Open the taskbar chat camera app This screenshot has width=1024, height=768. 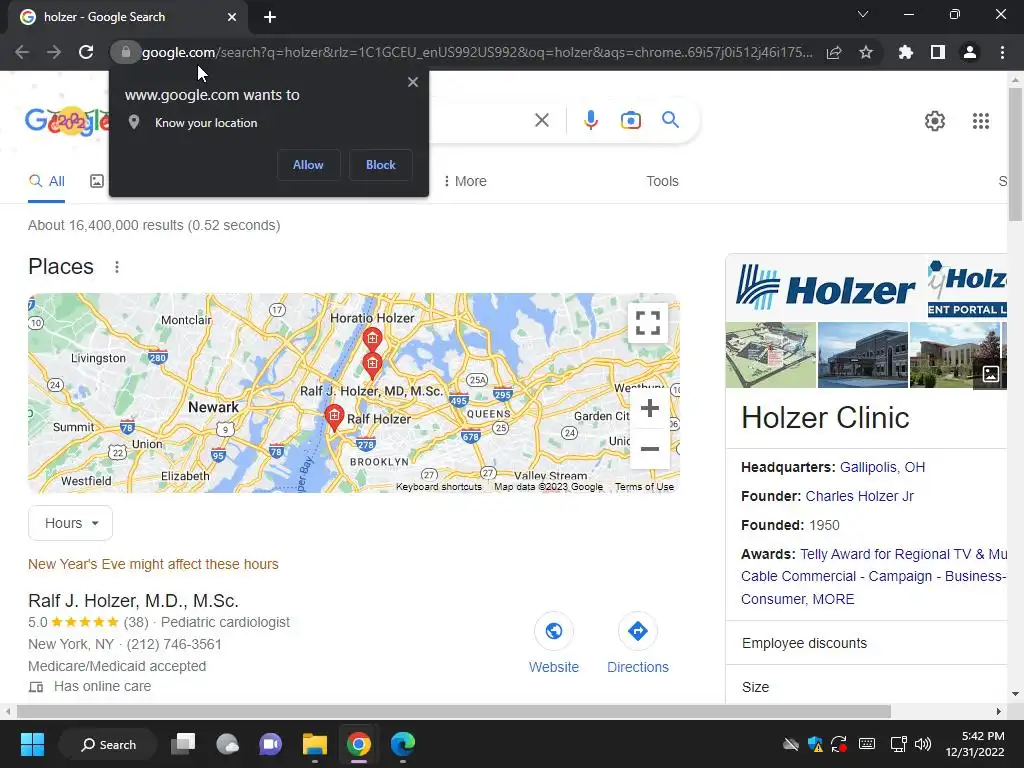pyautogui.click(x=270, y=744)
